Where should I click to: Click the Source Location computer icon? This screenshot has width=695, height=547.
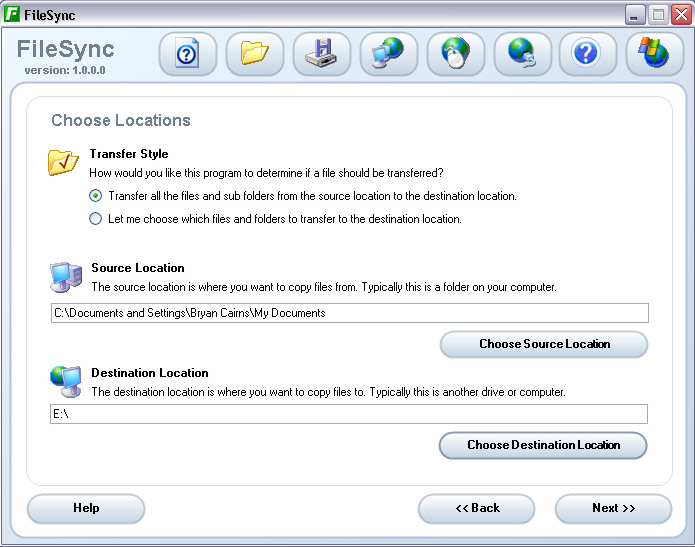[x=66, y=276]
